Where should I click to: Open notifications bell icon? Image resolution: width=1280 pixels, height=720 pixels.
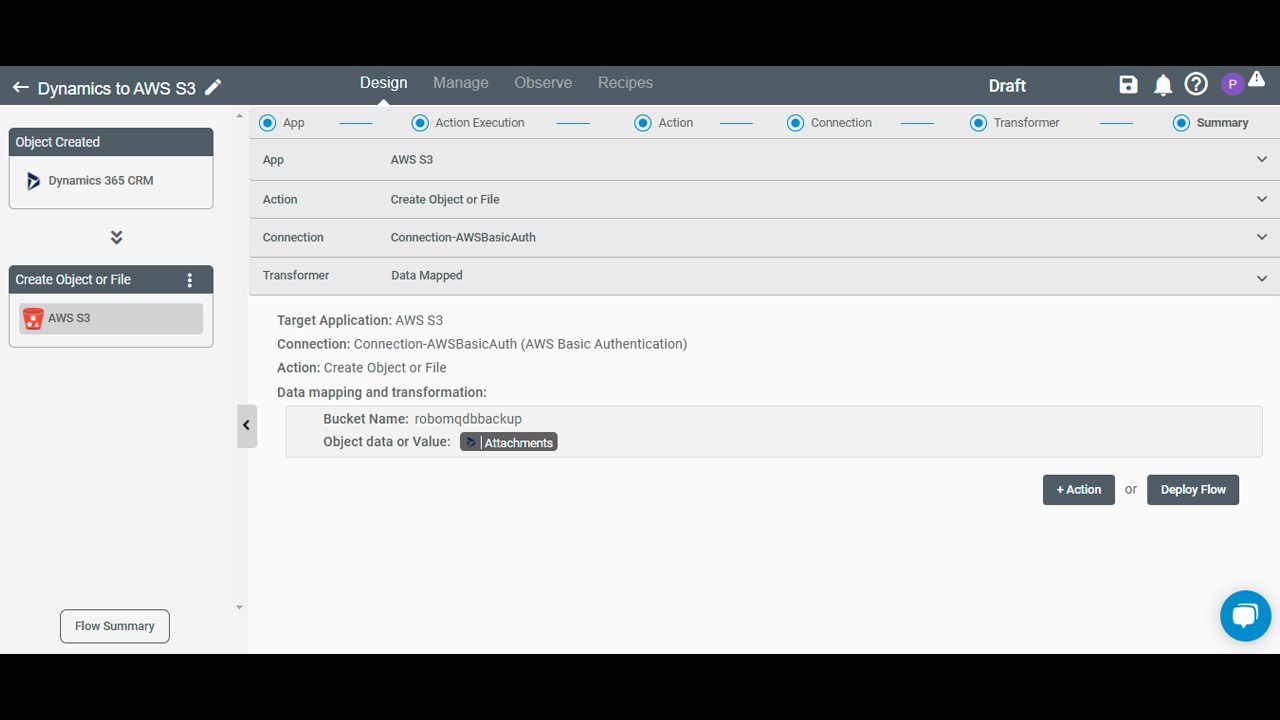pyautogui.click(x=1163, y=86)
